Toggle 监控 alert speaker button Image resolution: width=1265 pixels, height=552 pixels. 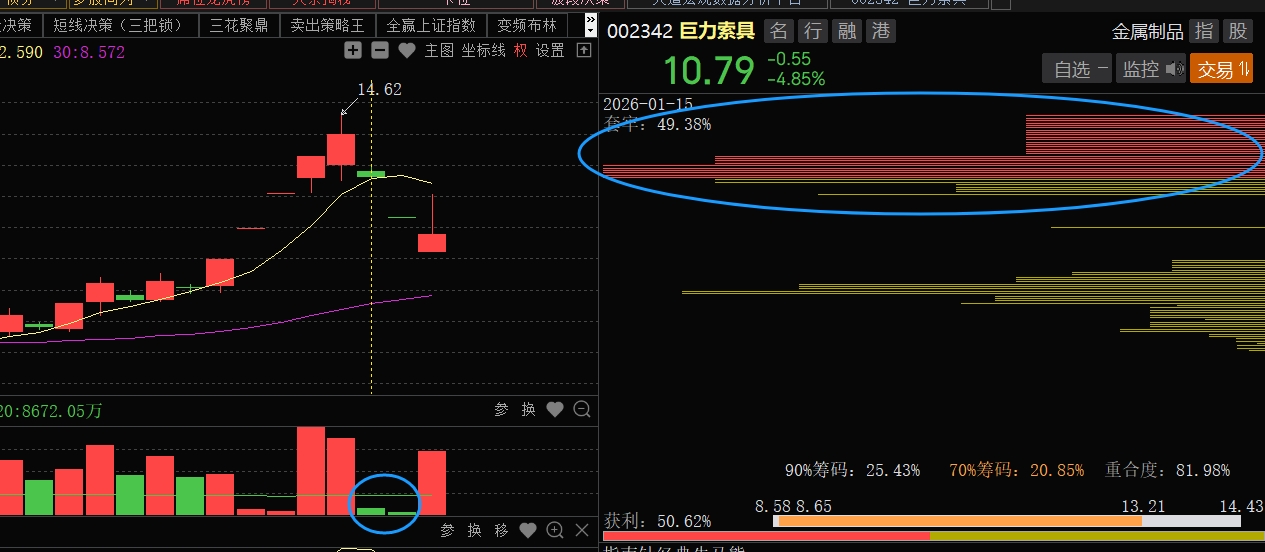(1151, 69)
